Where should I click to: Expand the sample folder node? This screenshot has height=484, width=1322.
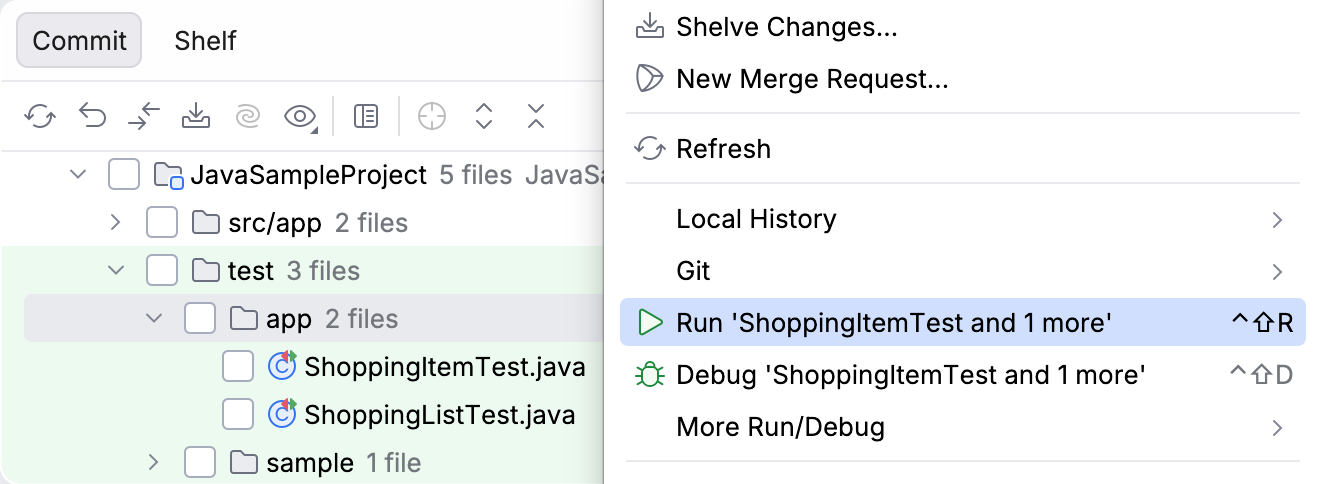point(154,463)
